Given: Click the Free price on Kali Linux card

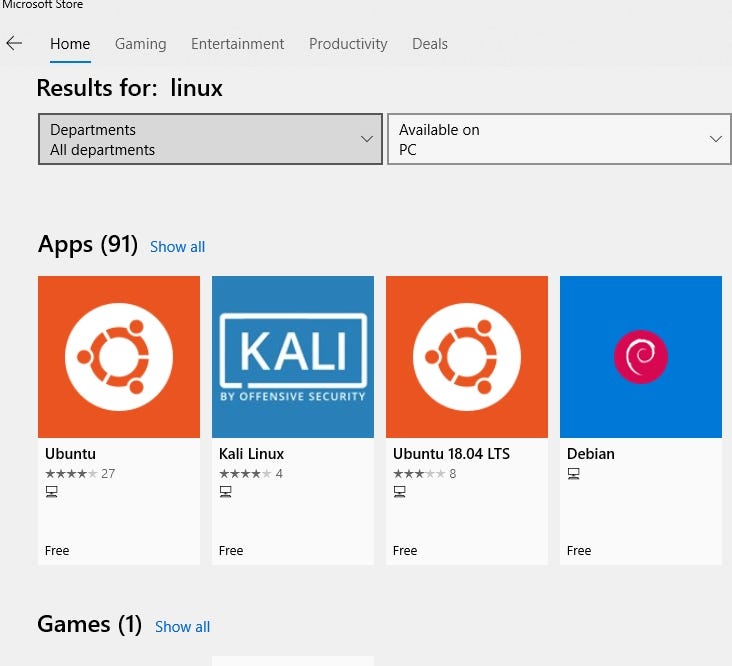Looking at the screenshot, I should pos(231,551).
